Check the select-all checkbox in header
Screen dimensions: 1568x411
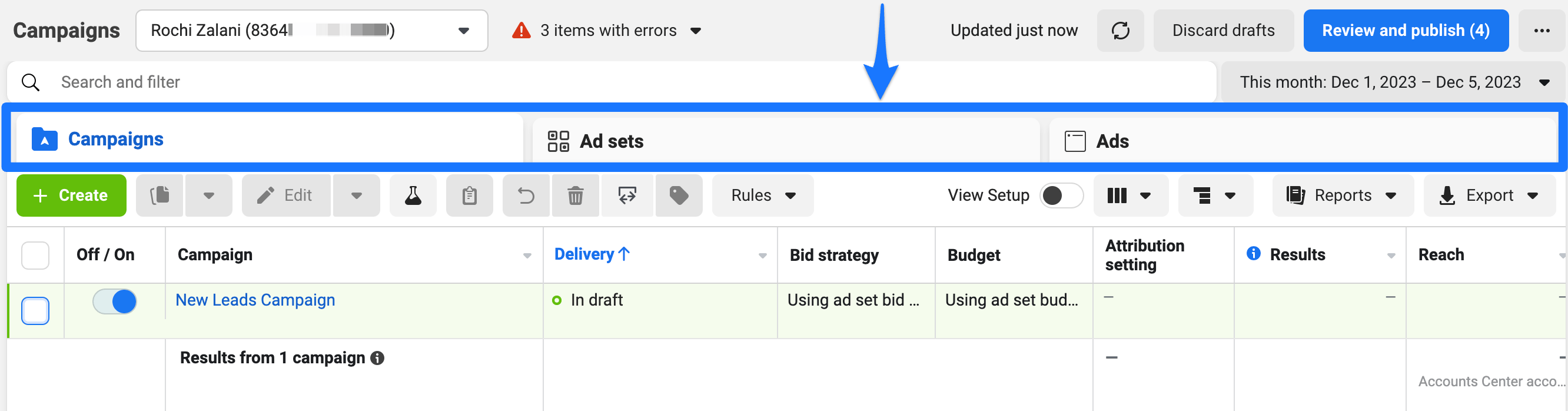coord(35,255)
